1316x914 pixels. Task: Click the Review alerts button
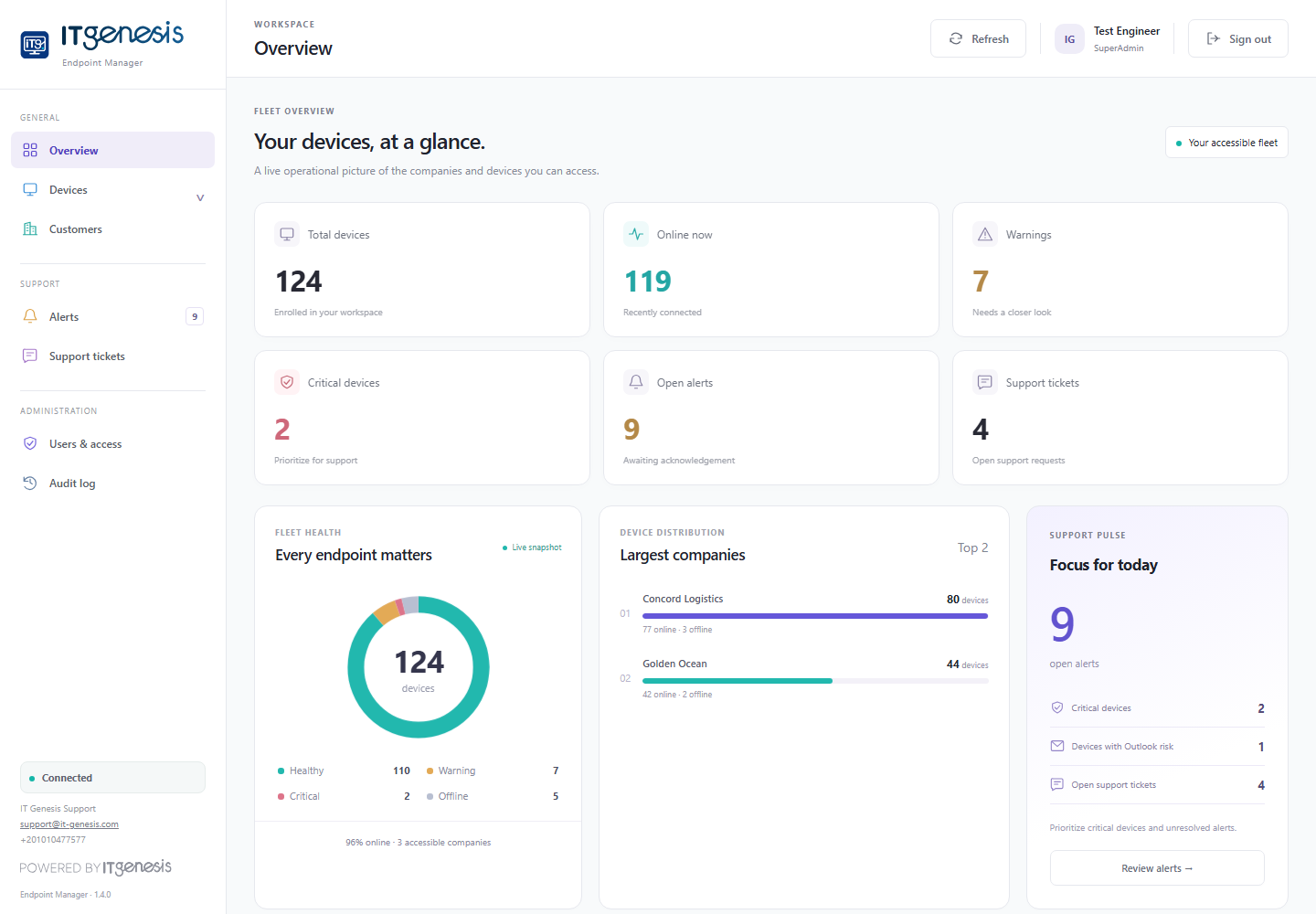point(1157,868)
